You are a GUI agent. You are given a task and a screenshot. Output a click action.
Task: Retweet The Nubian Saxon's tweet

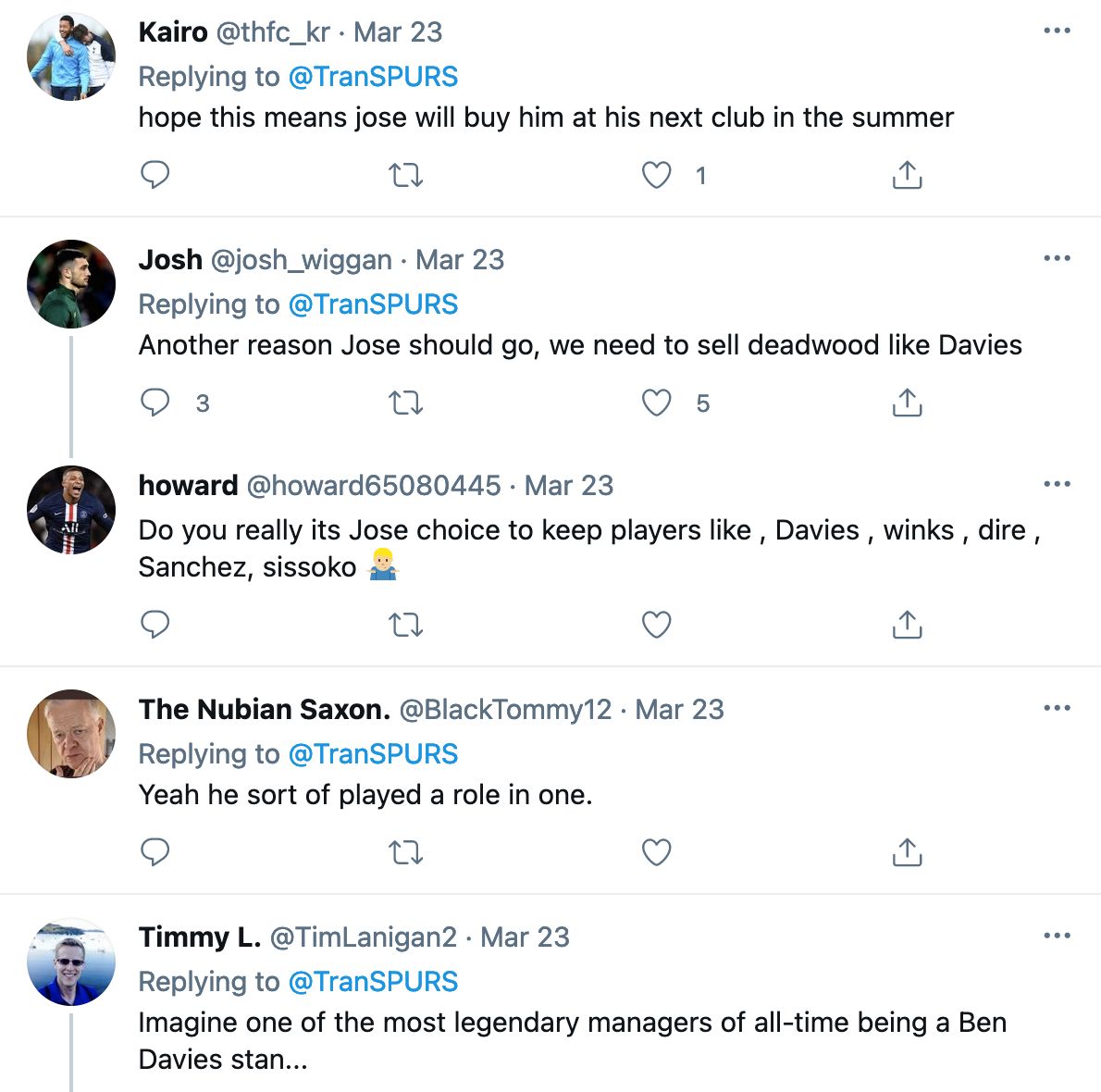tap(405, 851)
